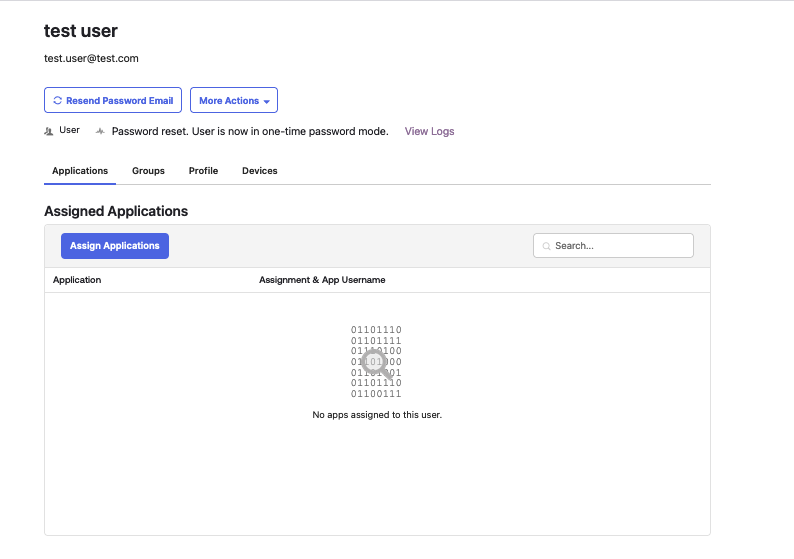Click the binary magnifying glass empty-state graphic
794x559 pixels.
click(x=376, y=361)
